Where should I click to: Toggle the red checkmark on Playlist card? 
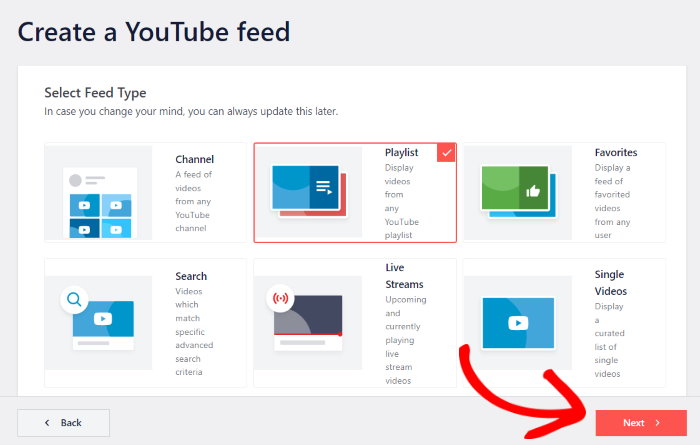(446, 153)
